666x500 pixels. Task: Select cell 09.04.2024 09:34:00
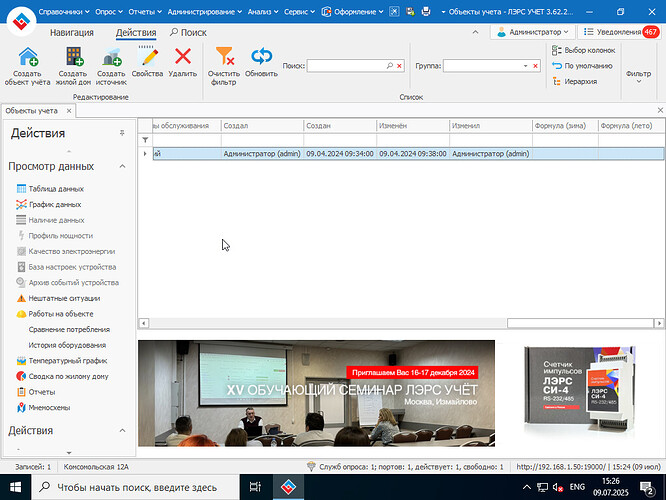pyautogui.click(x=340, y=154)
